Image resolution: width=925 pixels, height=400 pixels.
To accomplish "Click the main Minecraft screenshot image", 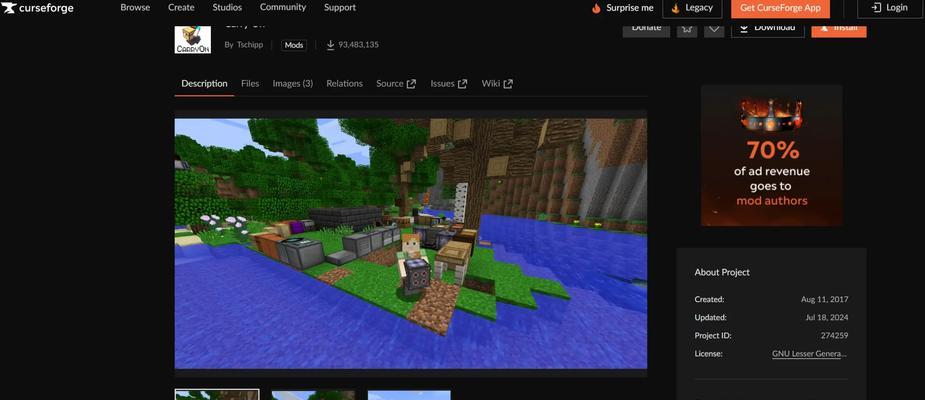I will [x=411, y=244].
